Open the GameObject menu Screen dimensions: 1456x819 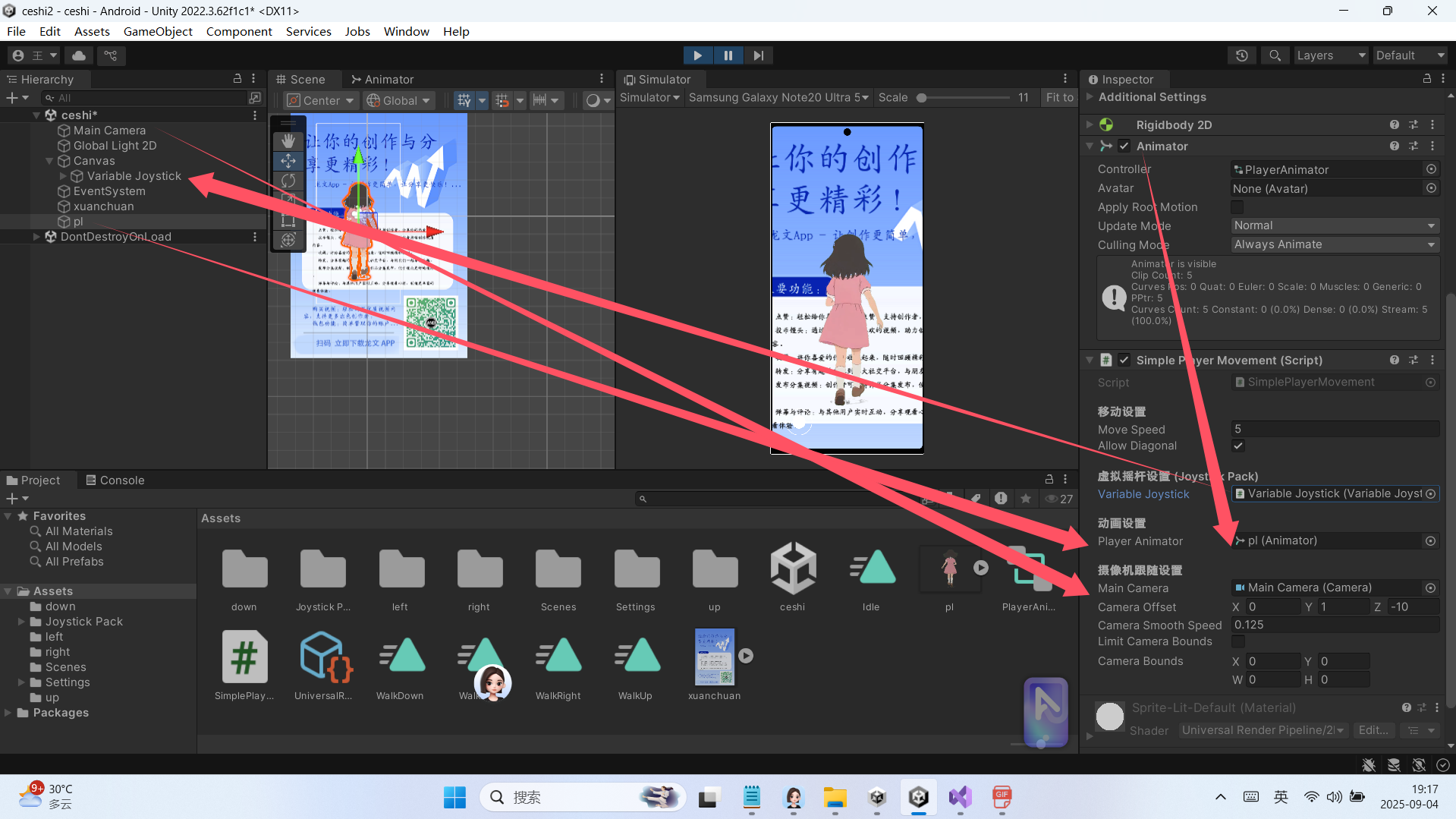pos(158,31)
